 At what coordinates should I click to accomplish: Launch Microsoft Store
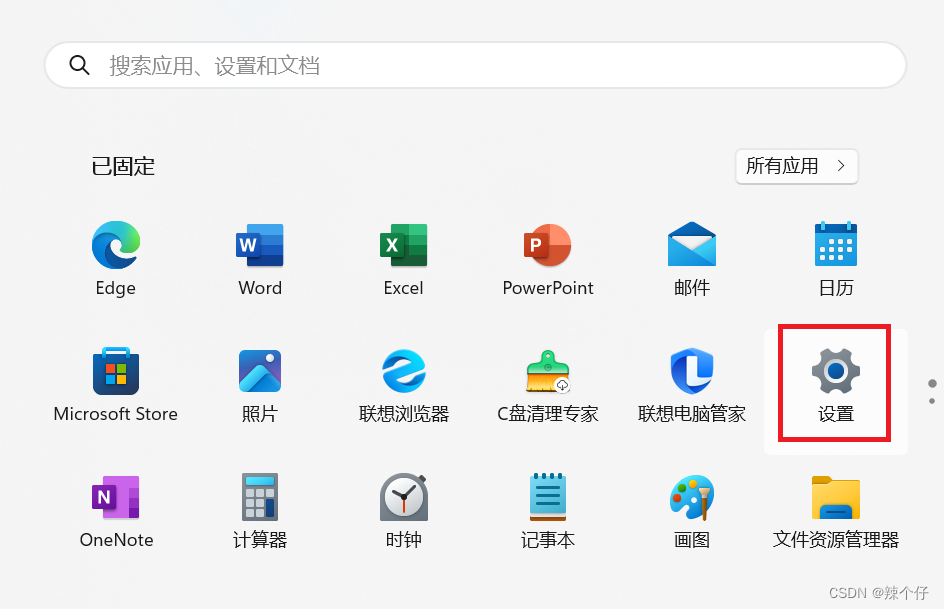116,385
